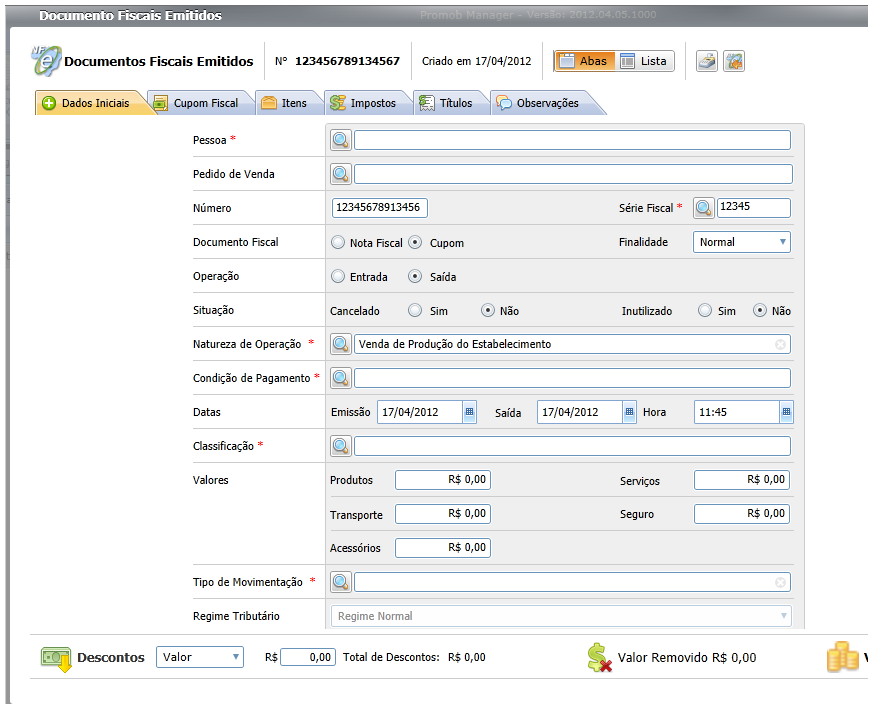This screenshot has width=883, height=704.
Task: Open the Descontos type dropdown
Action: tap(200, 657)
